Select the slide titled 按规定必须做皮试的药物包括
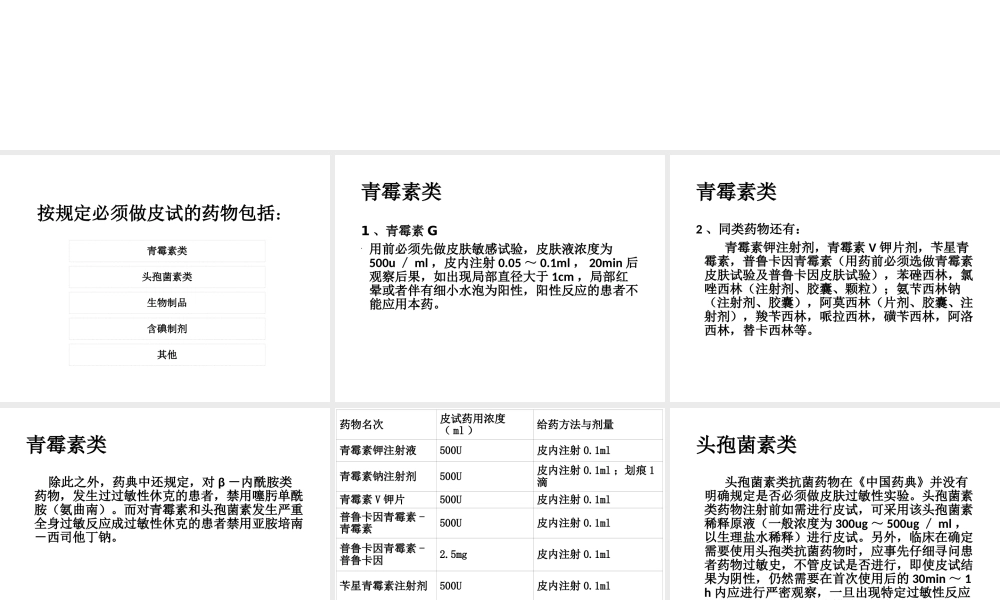Screen dimensions: 1000x600 [x=160, y=211]
